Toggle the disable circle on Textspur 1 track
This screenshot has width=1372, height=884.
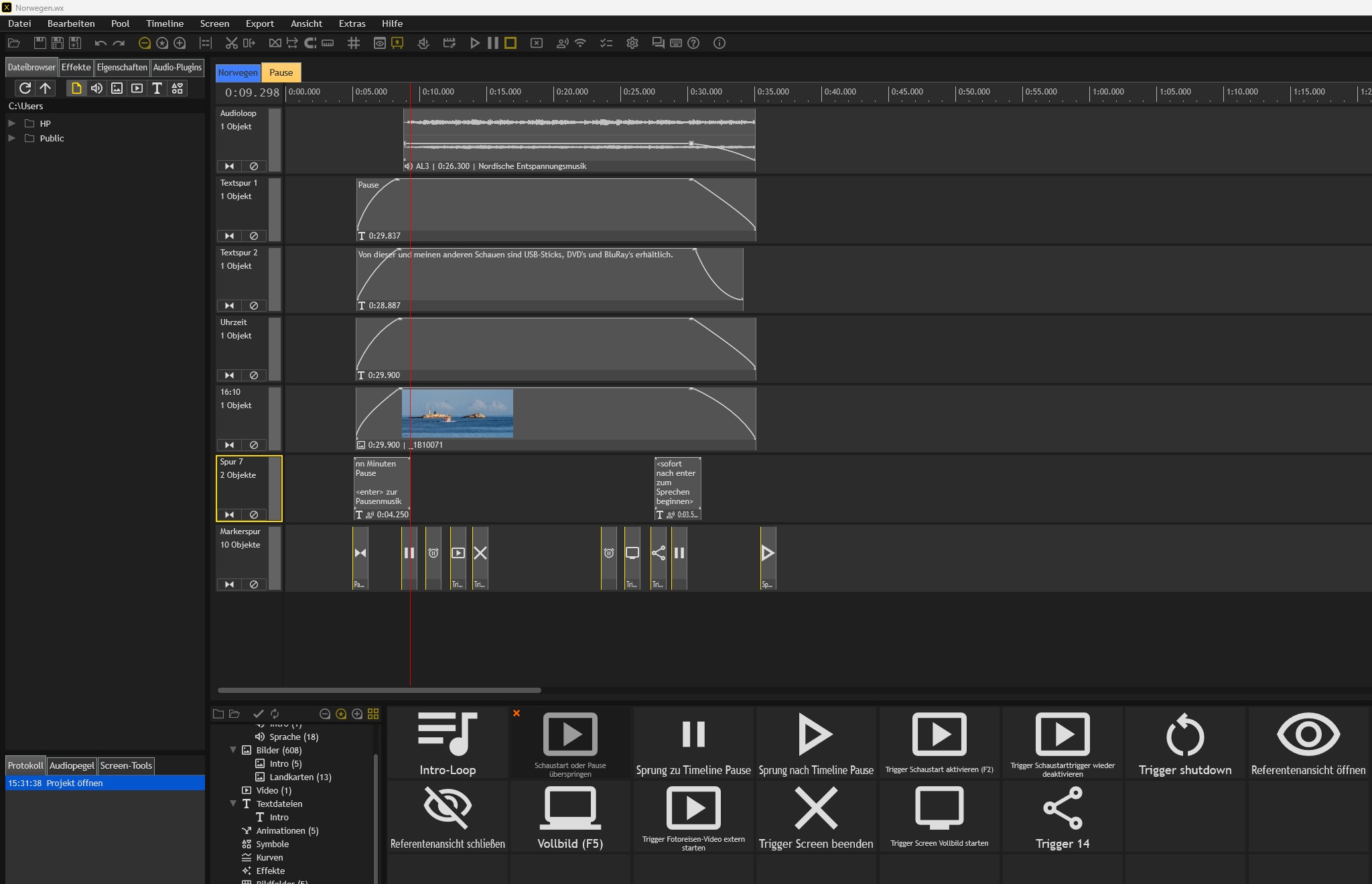pos(254,236)
